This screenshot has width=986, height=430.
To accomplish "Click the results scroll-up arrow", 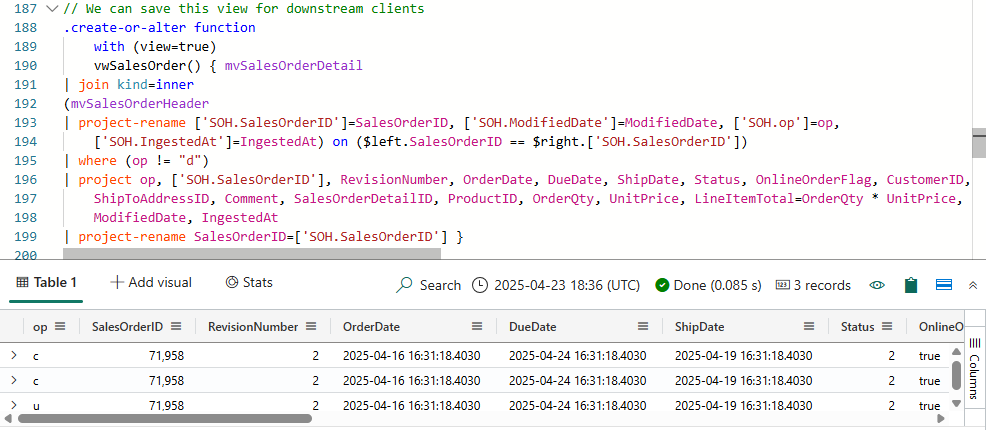I will click(x=956, y=351).
